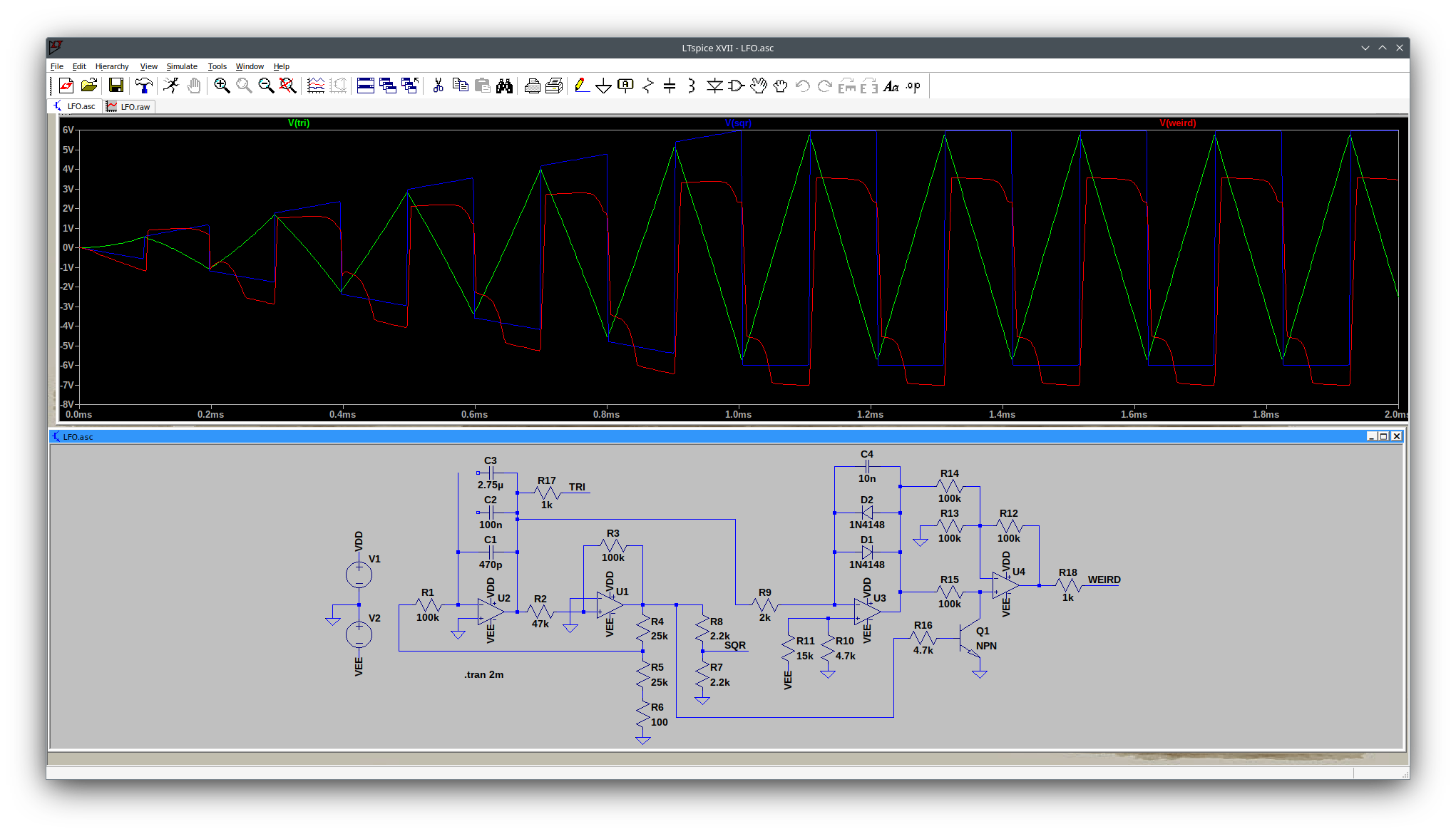The height and width of the screenshot is (834, 1456).
Task: Click the Zoom In magnifier icon
Action: point(222,86)
